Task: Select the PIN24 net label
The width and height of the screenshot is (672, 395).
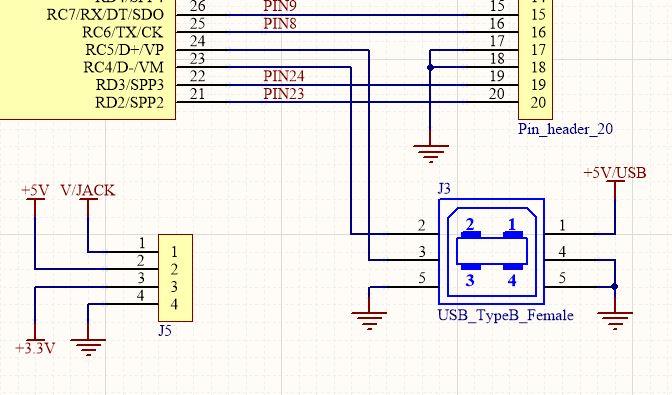Action: [284, 76]
